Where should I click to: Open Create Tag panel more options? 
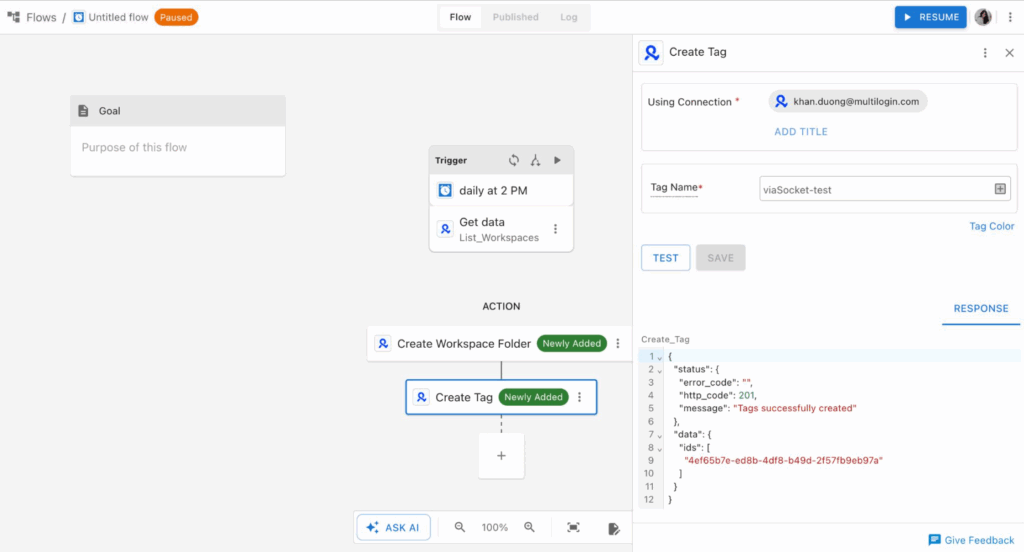coord(985,53)
